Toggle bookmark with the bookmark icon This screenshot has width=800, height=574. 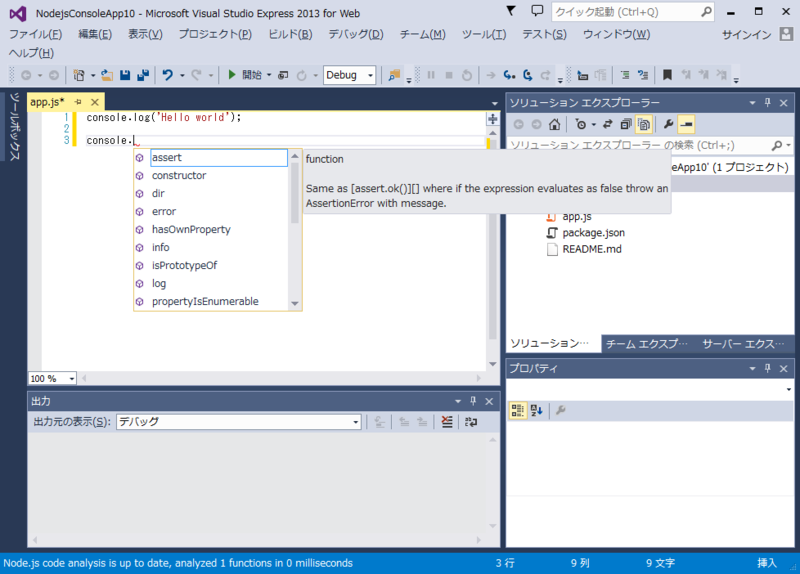[667, 75]
